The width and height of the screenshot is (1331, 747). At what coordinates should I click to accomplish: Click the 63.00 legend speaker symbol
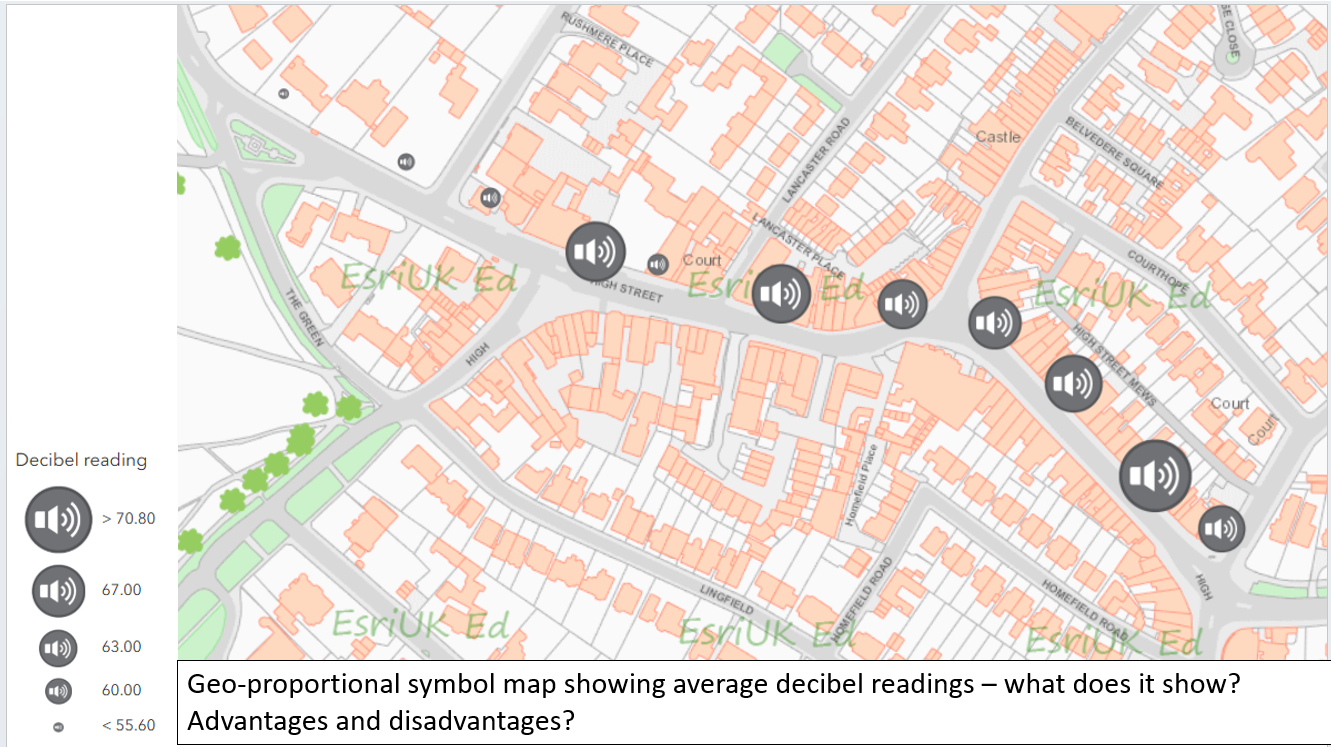pyautogui.click(x=58, y=648)
